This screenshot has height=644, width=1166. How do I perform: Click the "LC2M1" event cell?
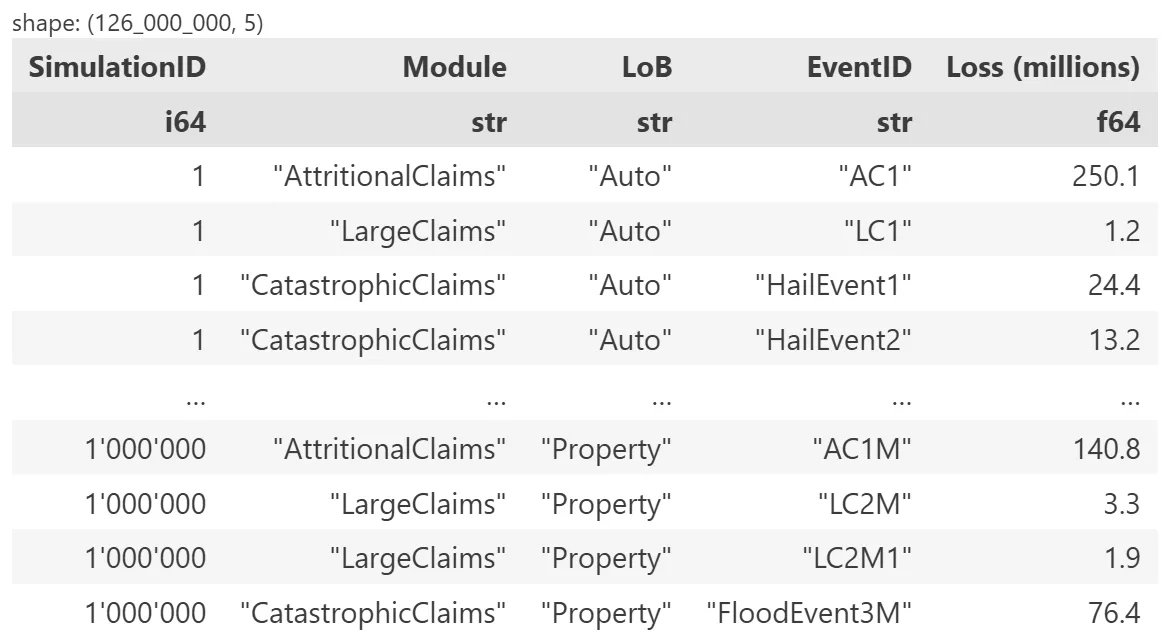point(857,558)
